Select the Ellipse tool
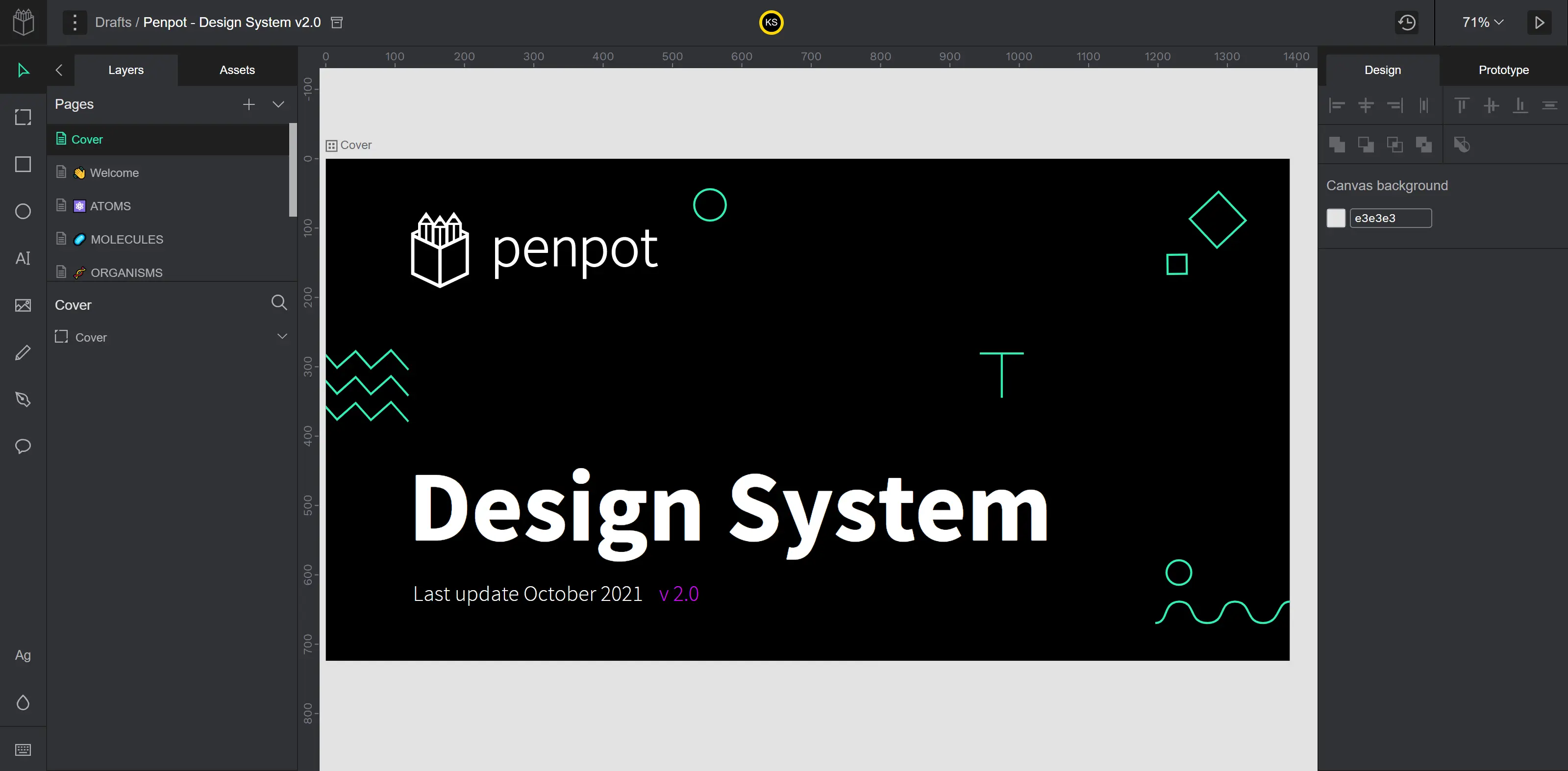1568x771 pixels. tap(23, 211)
